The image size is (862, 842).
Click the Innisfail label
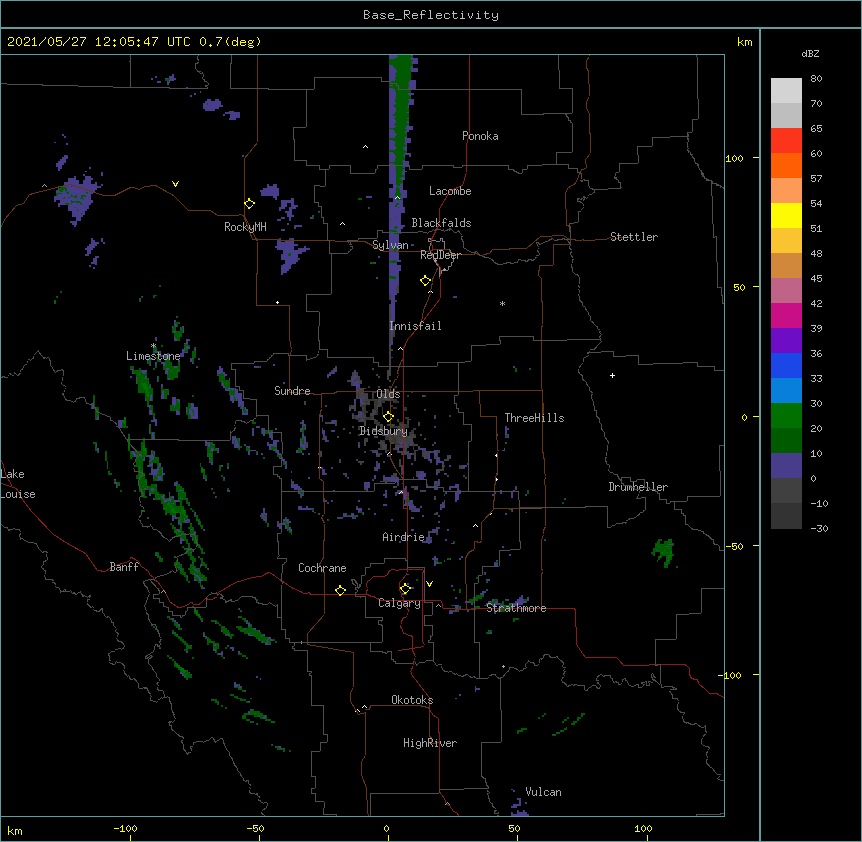pos(415,326)
